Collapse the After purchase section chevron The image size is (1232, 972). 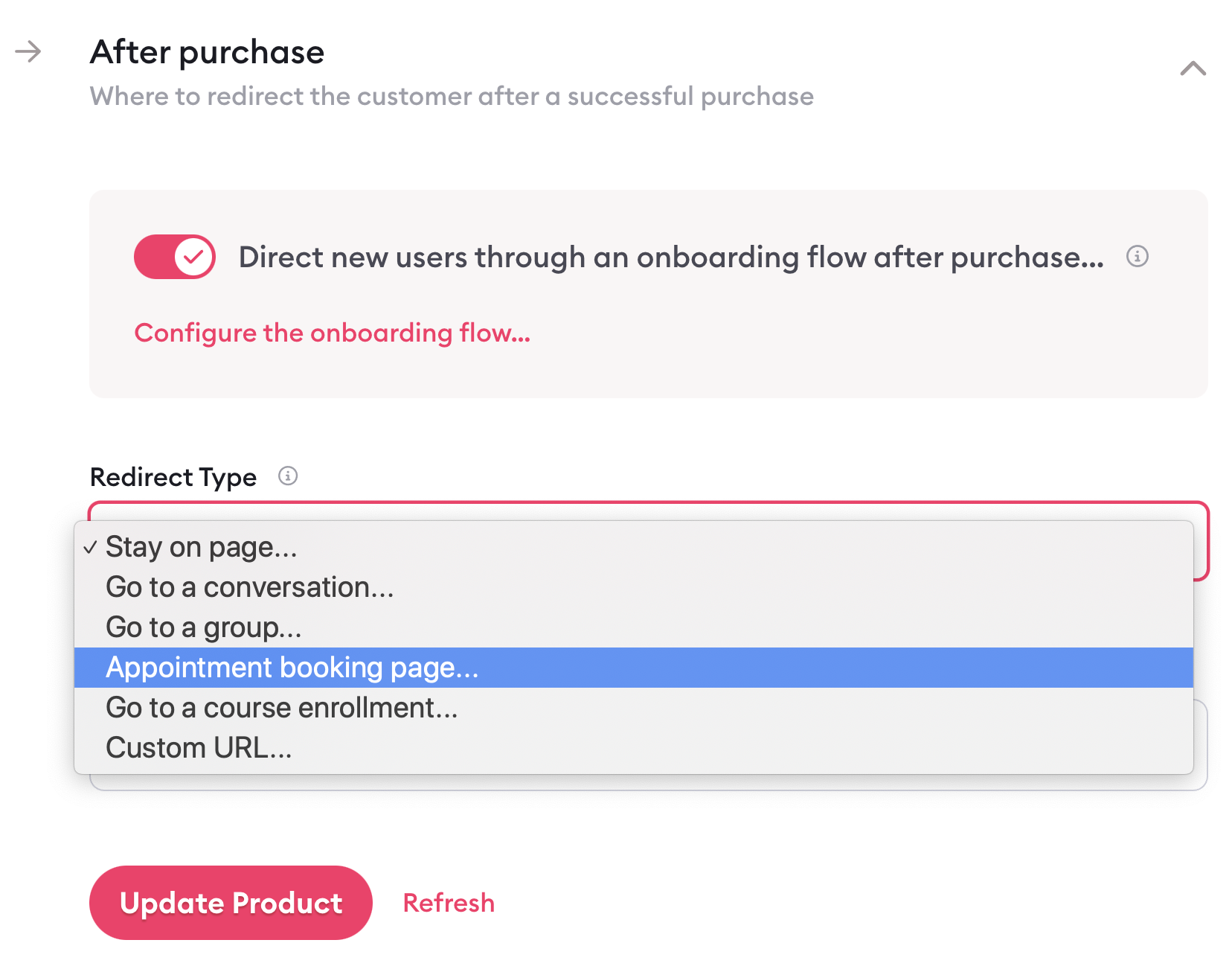[1193, 68]
